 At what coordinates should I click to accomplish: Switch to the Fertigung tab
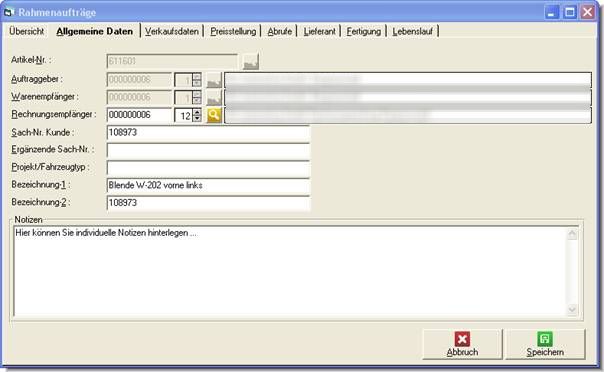[364, 31]
